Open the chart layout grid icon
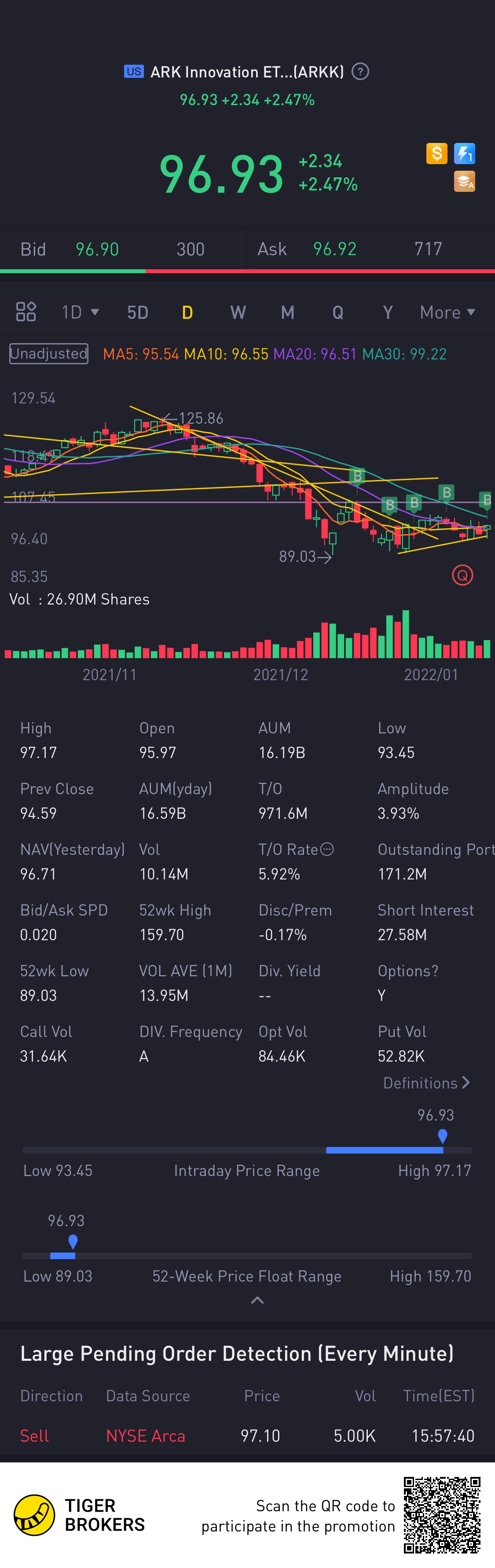This screenshot has width=495, height=1568. [x=26, y=311]
